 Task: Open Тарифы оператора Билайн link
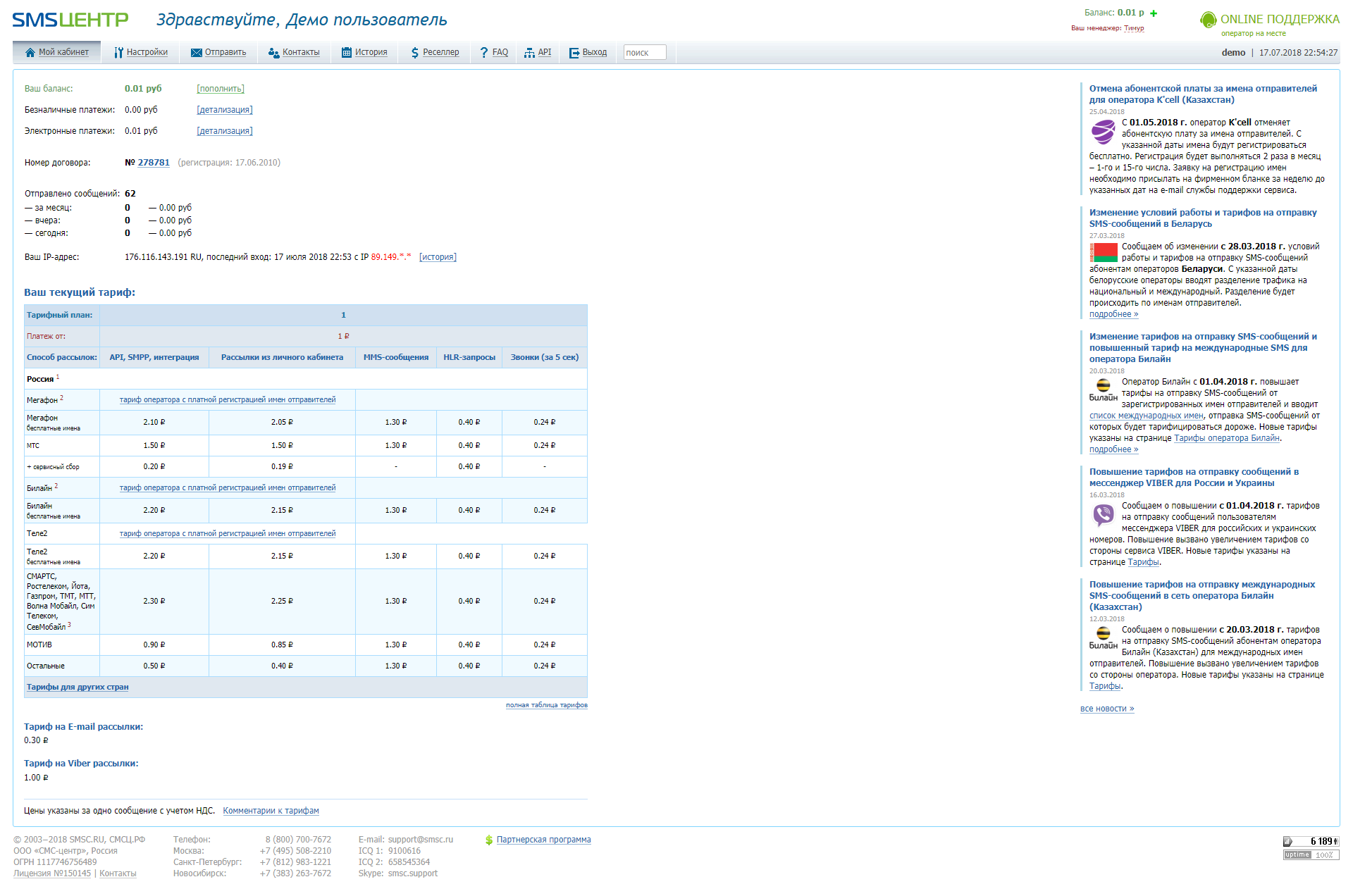pyautogui.click(x=1227, y=439)
